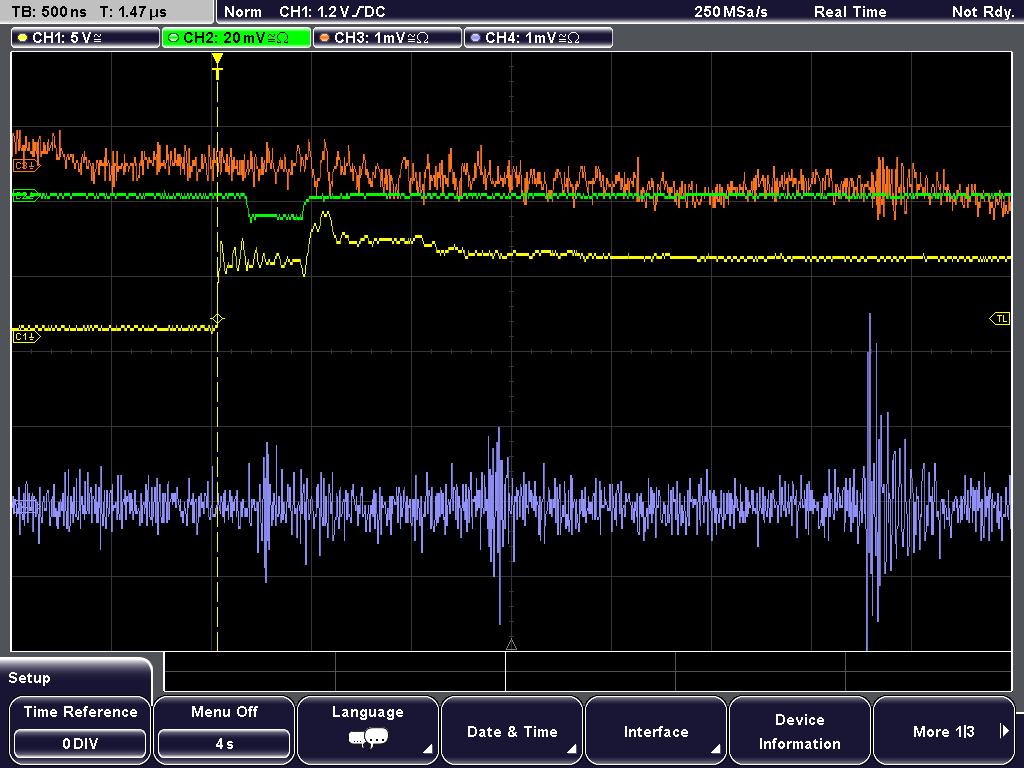Image resolution: width=1024 pixels, height=768 pixels.
Task: Click the memory overview bar below the grid
Action: [588, 671]
